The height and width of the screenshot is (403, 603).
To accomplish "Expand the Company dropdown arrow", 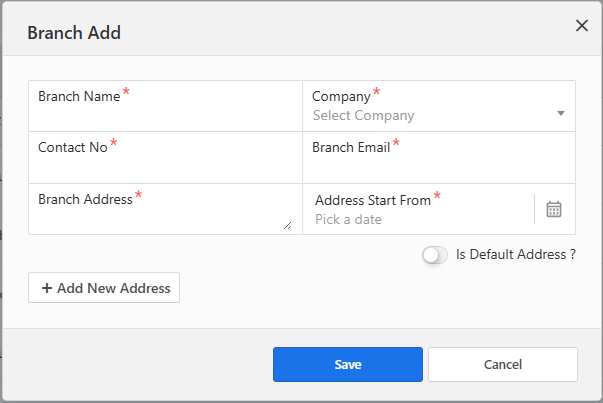I will pyautogui.click(x=561, y=113).
